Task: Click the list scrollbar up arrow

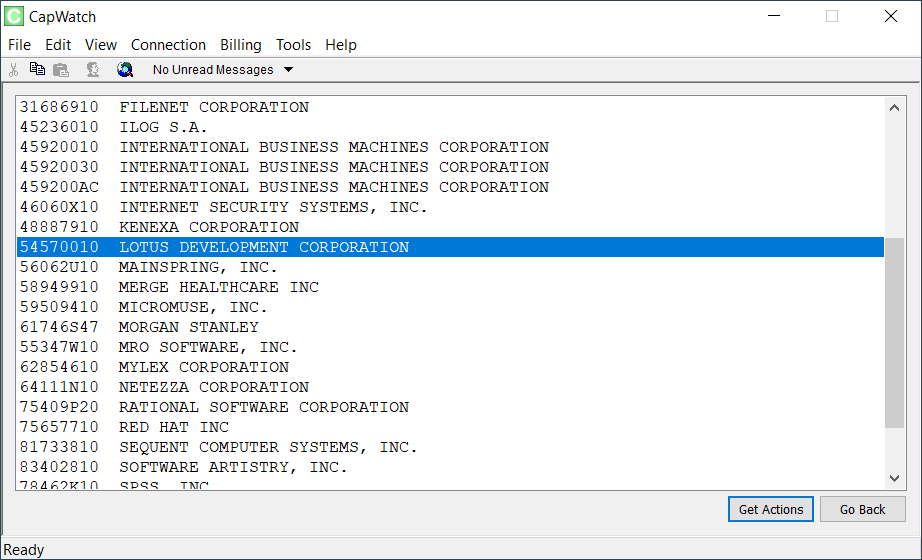Action: click(x=894, y=108)
